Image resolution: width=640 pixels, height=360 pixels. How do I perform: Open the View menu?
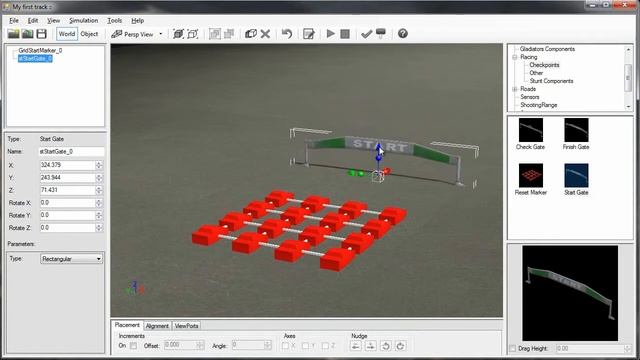click(53, 20)
